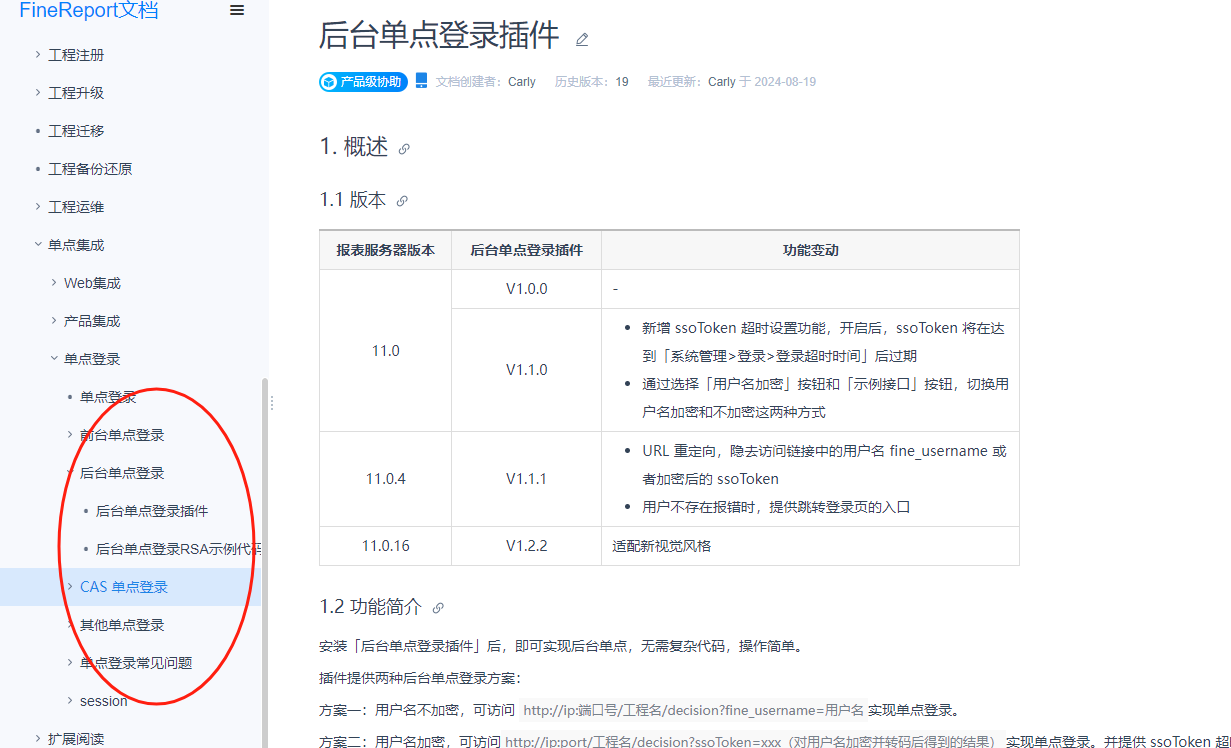Expand the 工程注册 tree node
The height and width of the screenshot is (748, 1231).
point(38,55)
